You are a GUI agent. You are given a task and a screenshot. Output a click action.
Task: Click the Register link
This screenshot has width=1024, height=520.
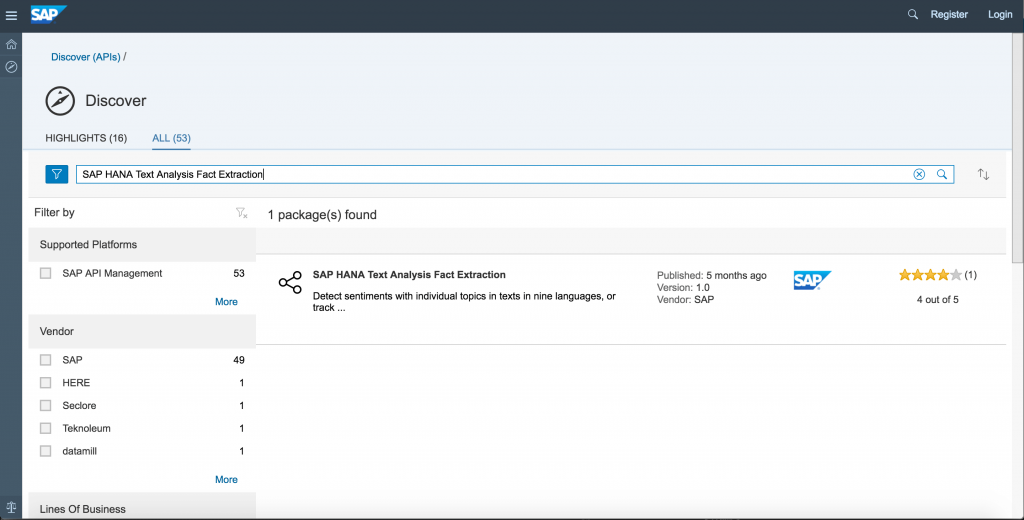(x=949, y=14)
